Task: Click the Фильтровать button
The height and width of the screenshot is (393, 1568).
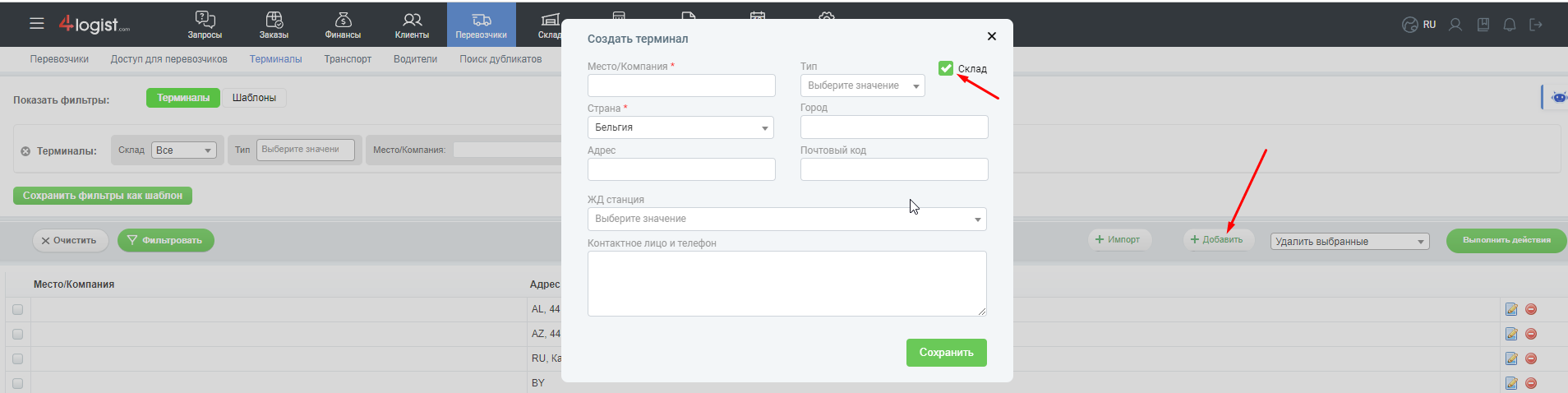Action: coord(166,241)
